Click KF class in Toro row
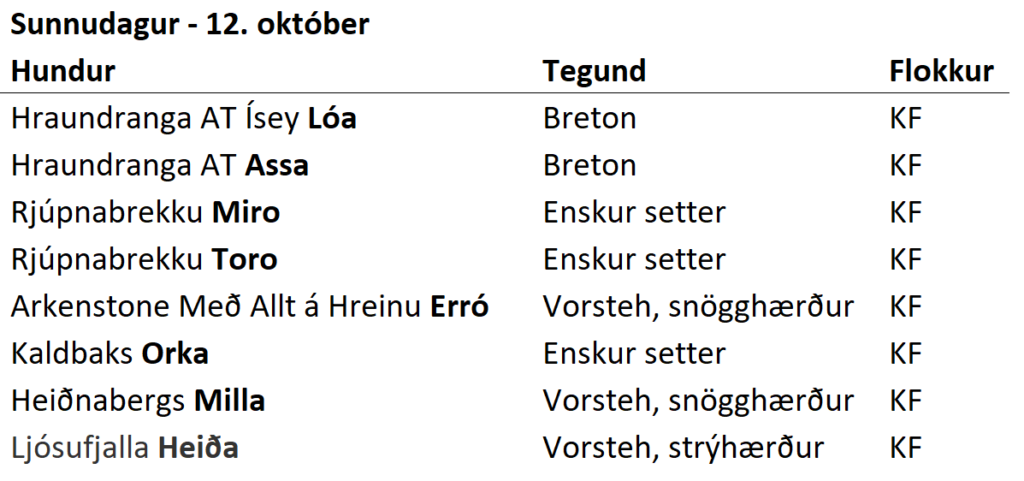The height and width of the screenshot is (481, 1024). [905, 260]
